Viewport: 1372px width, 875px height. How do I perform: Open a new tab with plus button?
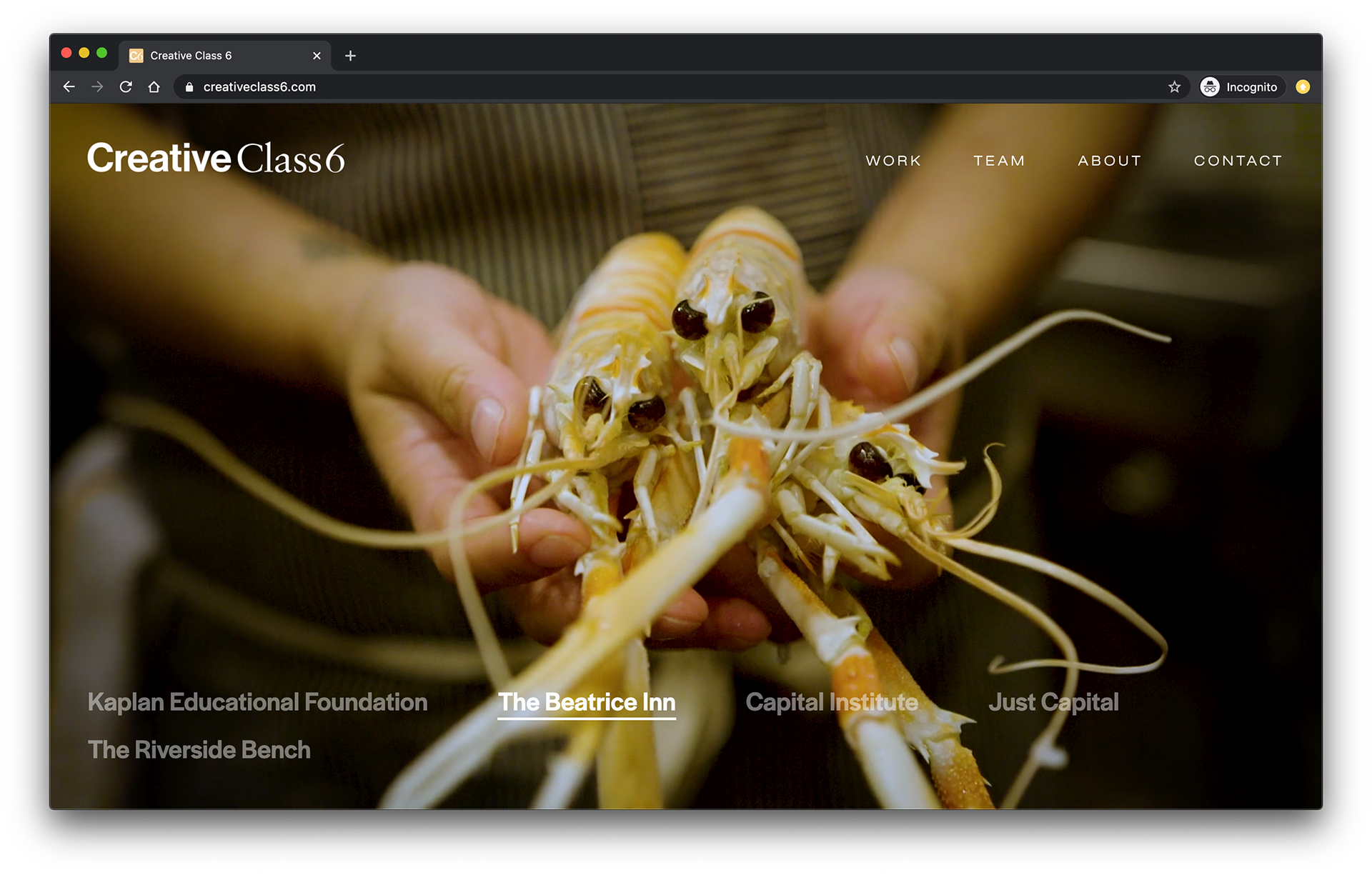tap(350, 56)
